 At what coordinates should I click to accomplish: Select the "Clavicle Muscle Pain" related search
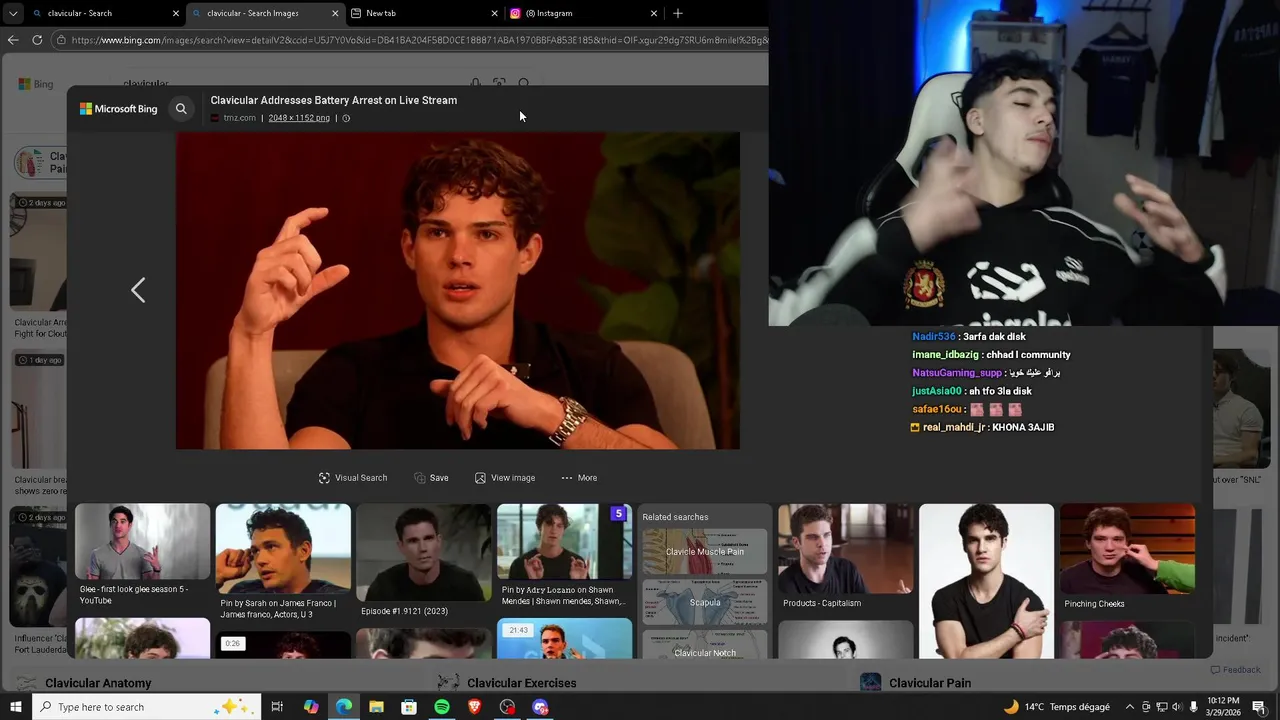pyautogui.click(x=705, y=551)
